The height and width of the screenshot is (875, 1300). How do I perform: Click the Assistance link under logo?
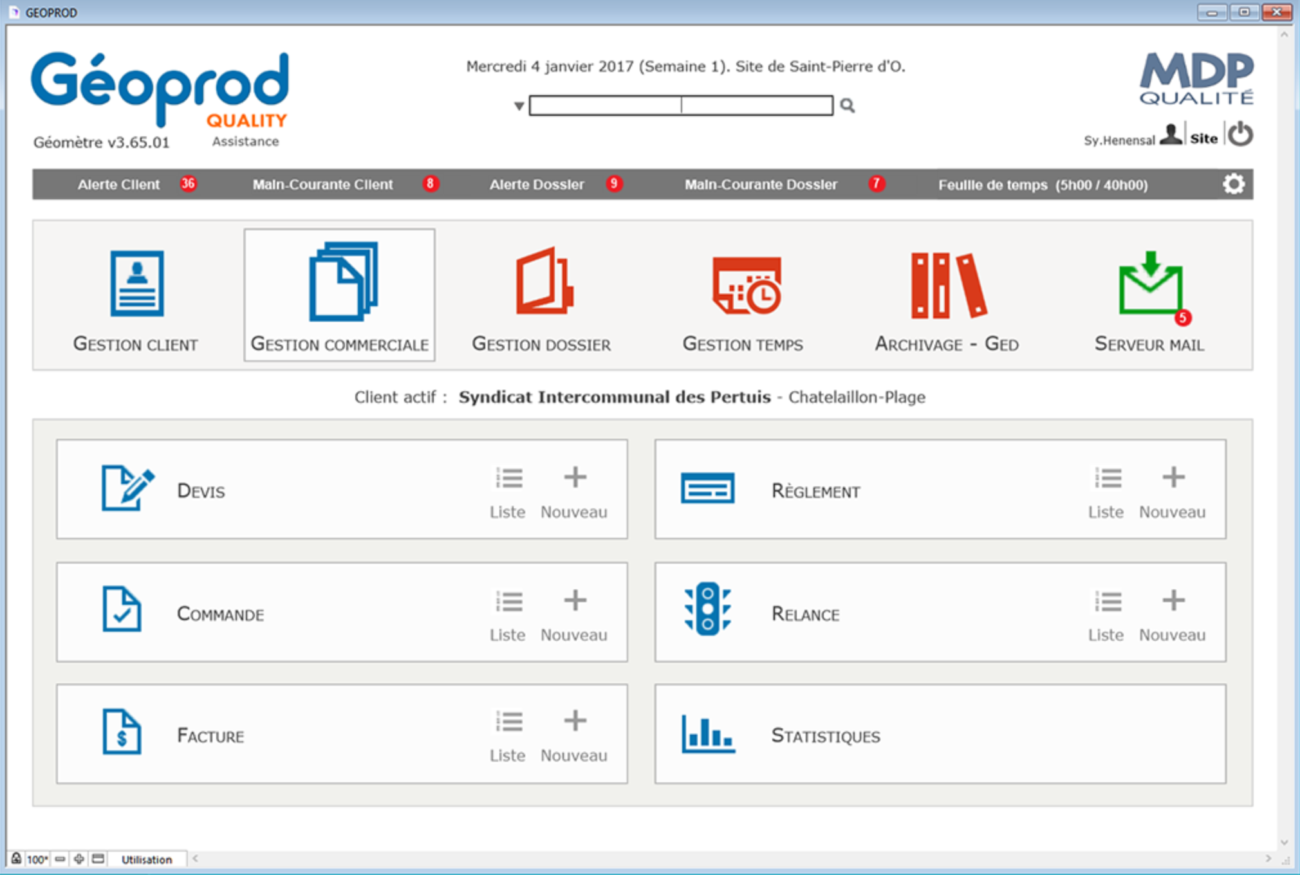click(246, 142)
